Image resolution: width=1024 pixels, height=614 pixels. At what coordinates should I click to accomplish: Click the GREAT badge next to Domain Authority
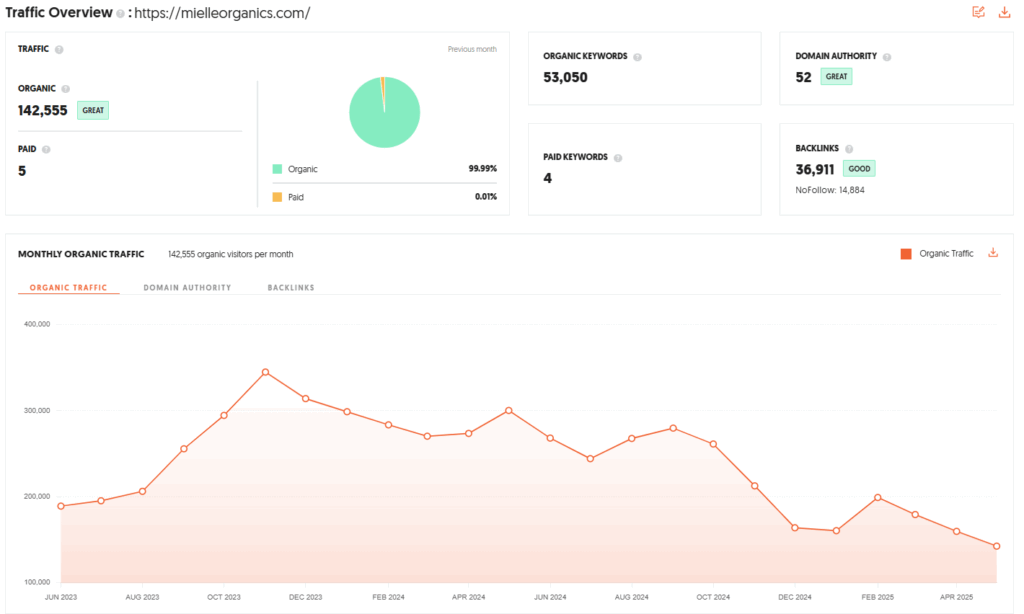point(837,76)
